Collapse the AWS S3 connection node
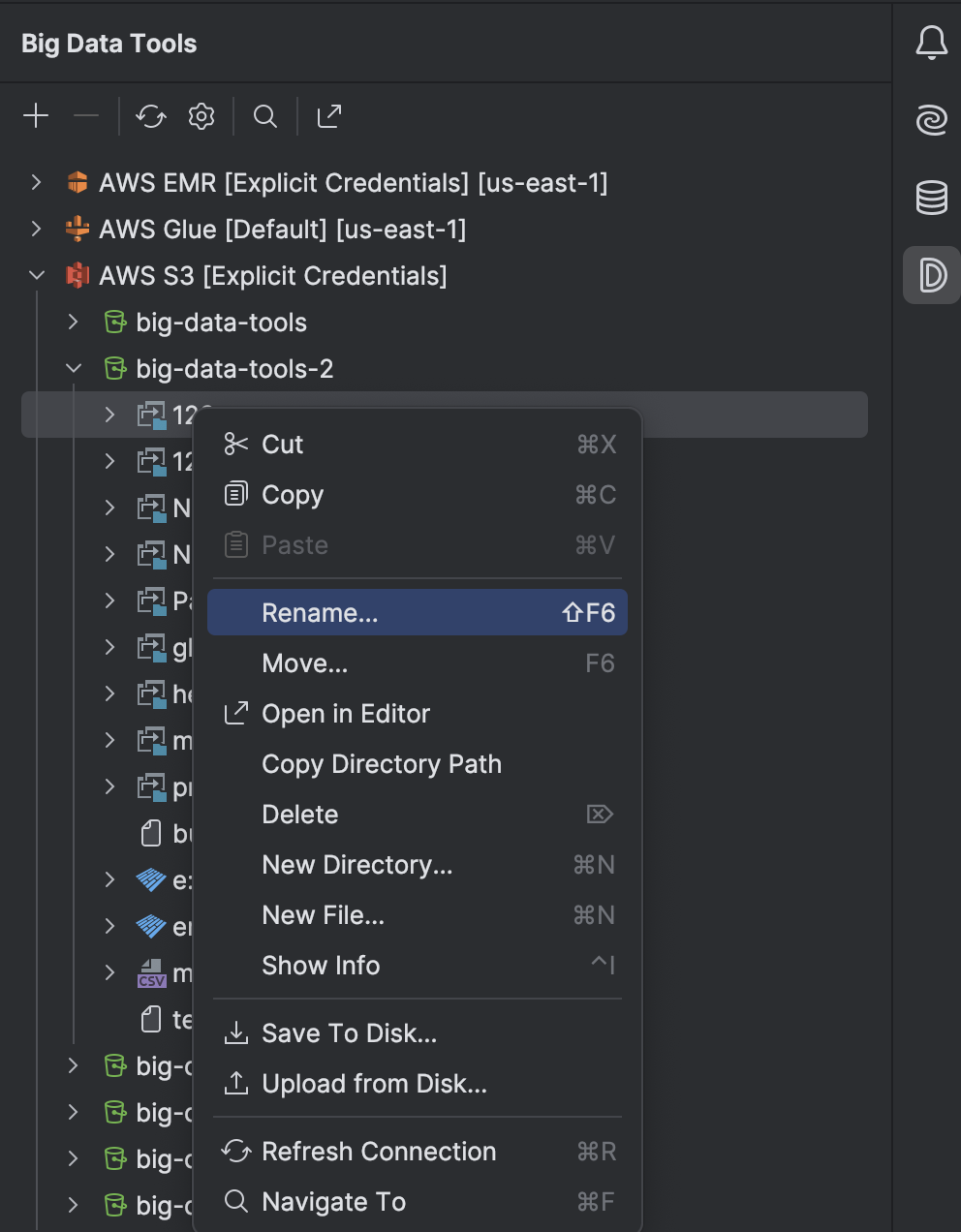Viewport: 961px width, 1232px height. click(x=36, y=275)
